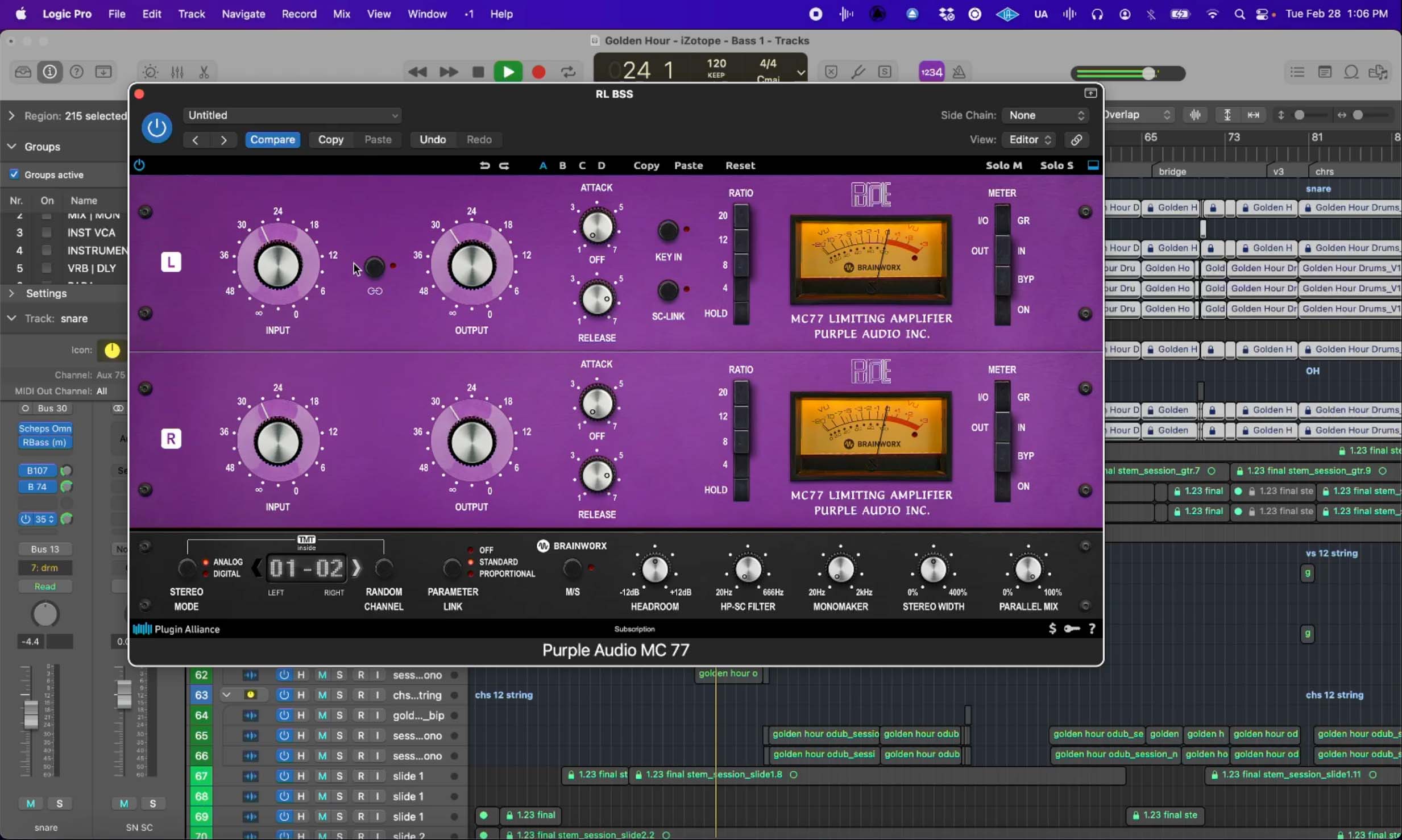
Task: Mute track 67 slide 1
Action: point(322,776)
